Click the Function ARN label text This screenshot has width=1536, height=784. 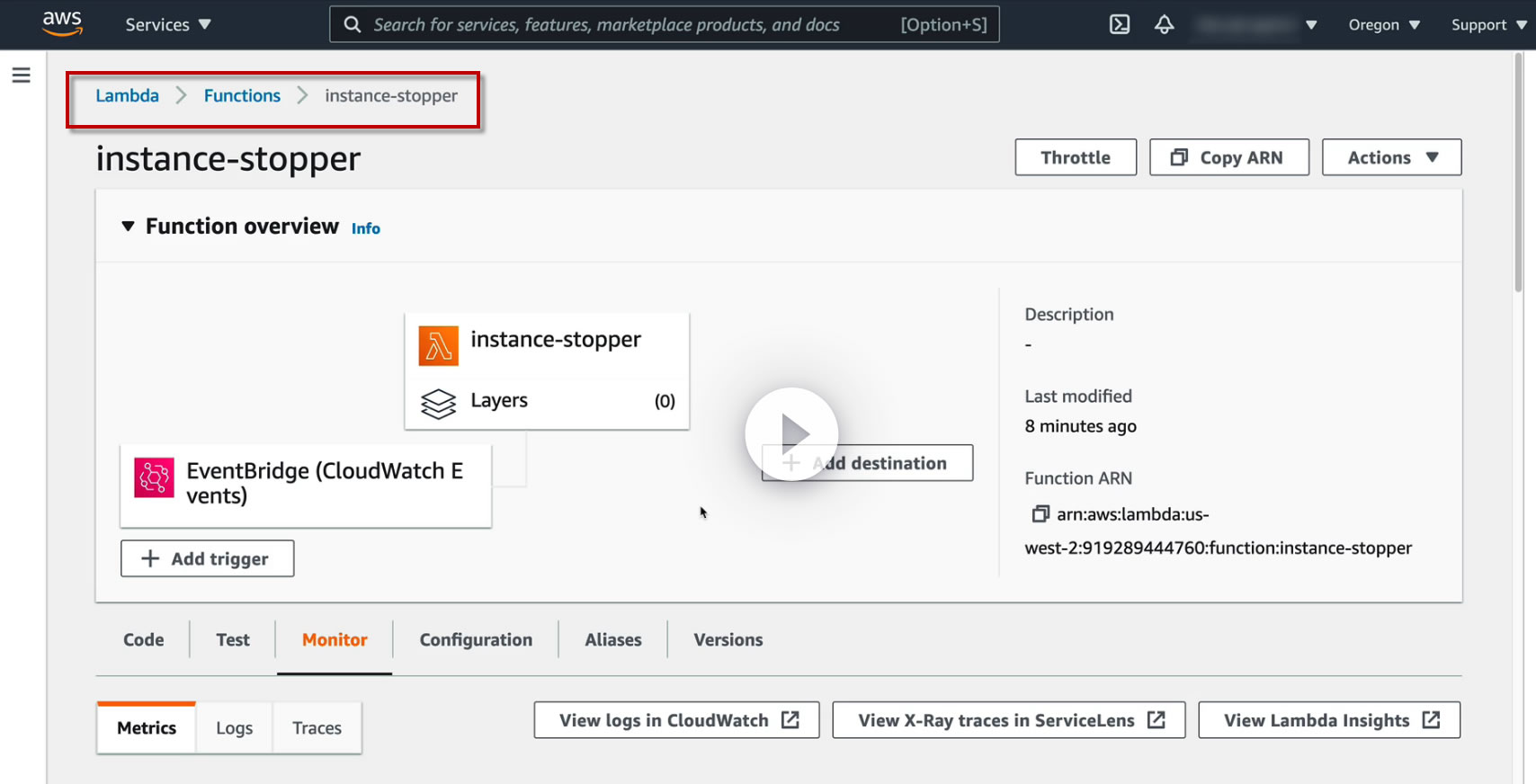(1078, 478)
